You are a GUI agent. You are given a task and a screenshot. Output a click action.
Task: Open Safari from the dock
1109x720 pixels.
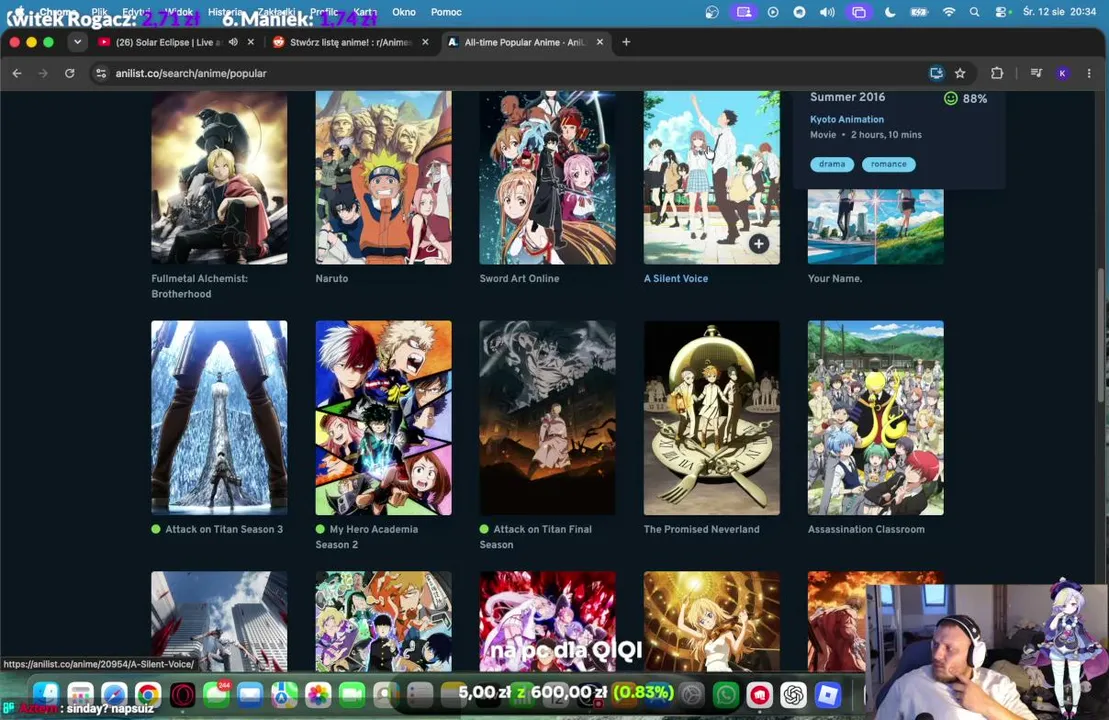(x=114, y=695)
